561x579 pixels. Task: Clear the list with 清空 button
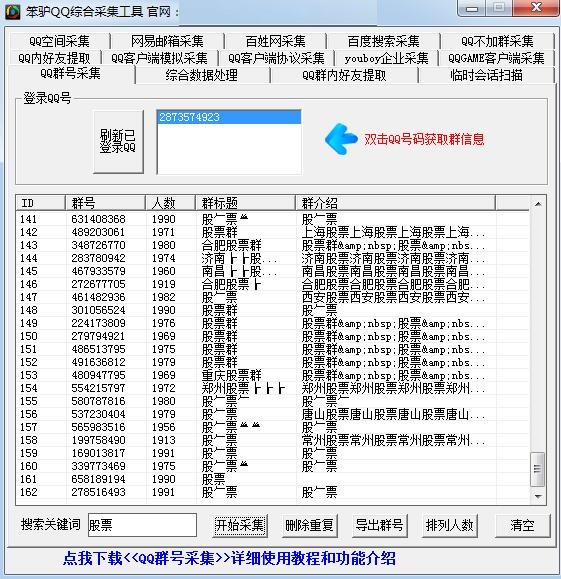[522, 525]
